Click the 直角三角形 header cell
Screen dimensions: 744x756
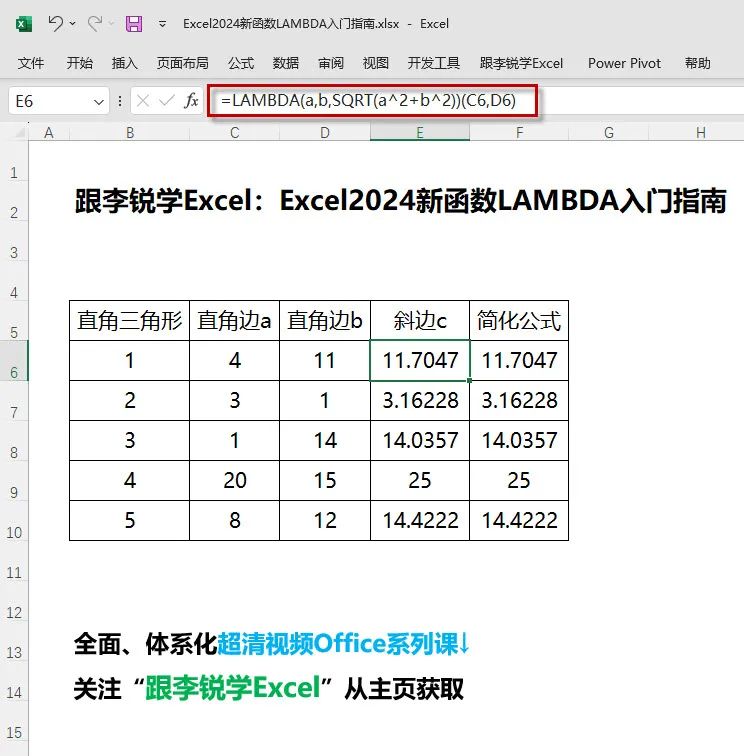point(130,321)
